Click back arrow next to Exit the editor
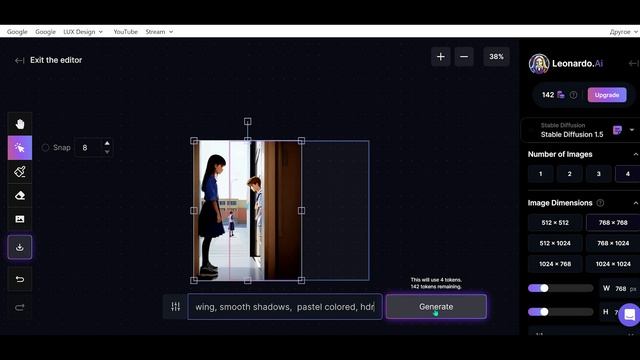This screenshot has width=640, height=360. point(19,60)
